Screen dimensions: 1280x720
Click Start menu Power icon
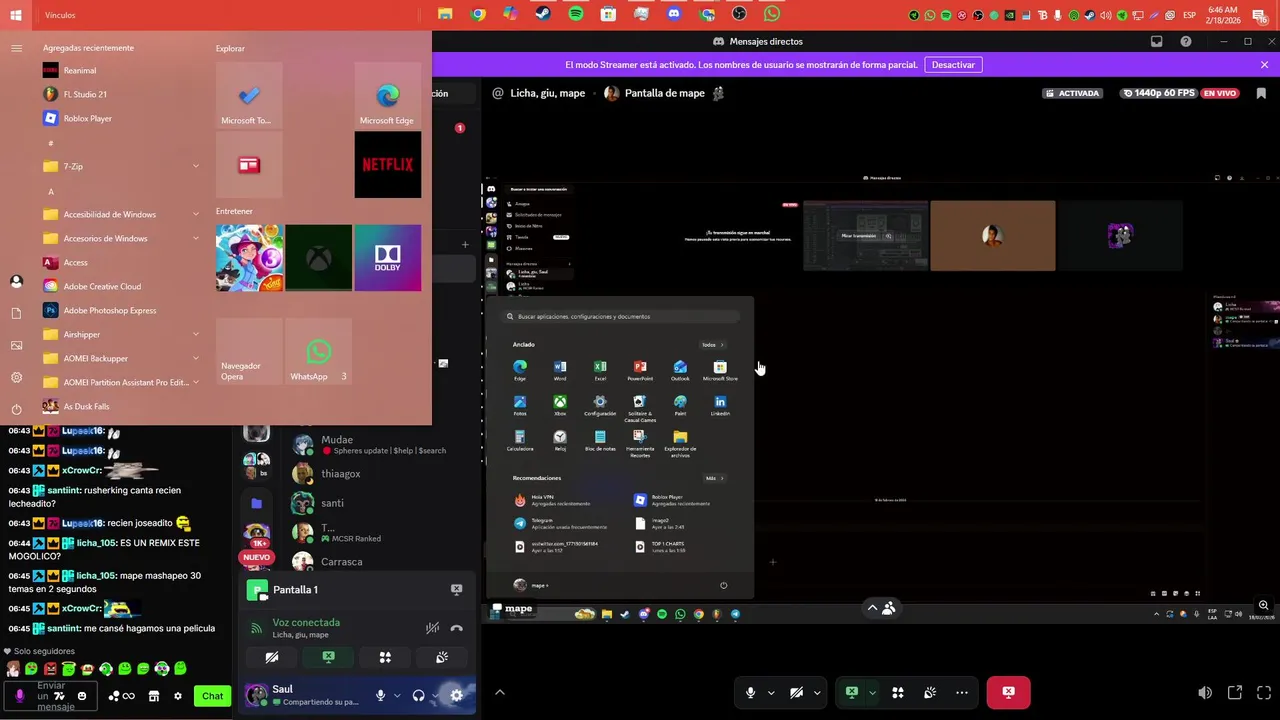click(x=16, y=409)
